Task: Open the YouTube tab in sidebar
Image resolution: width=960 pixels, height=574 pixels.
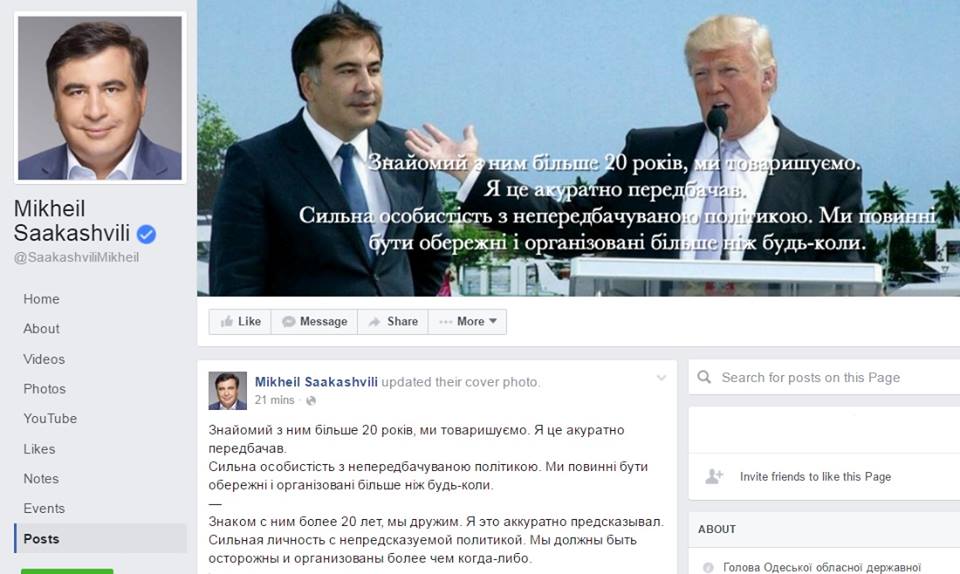Action: 50,419
